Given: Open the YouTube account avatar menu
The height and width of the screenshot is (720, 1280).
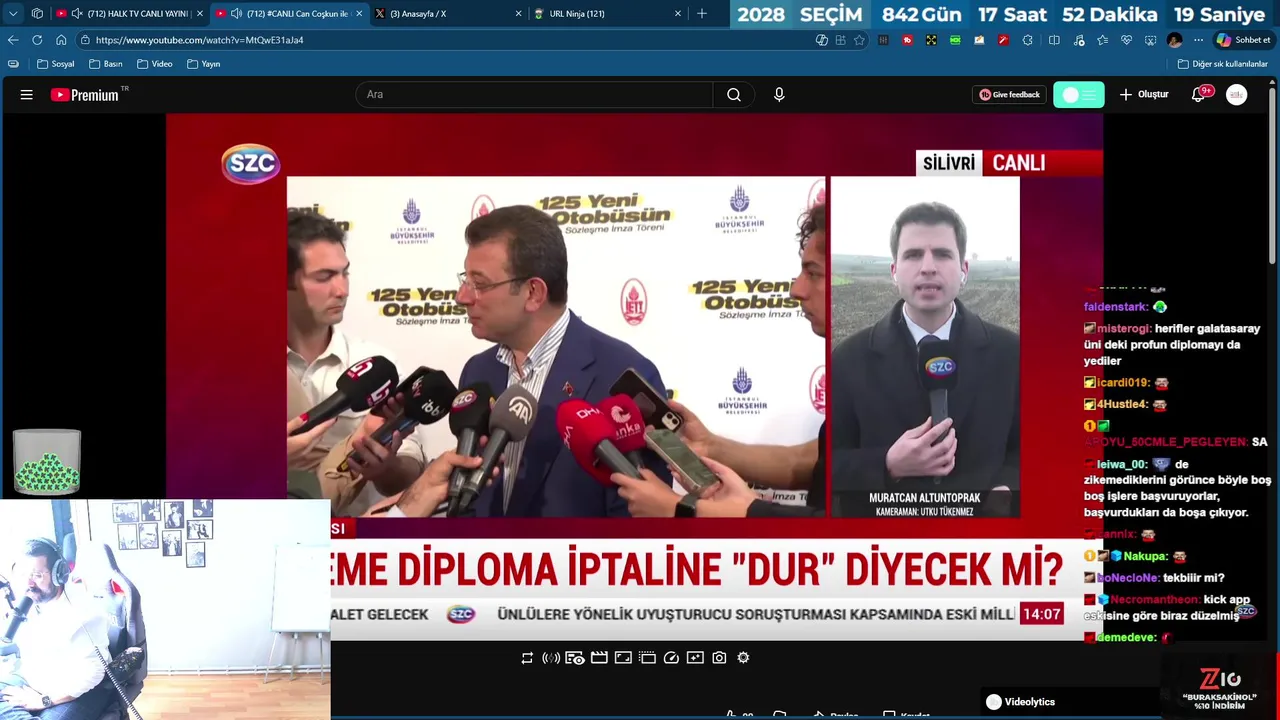Looking at the screenshot, I should pyautogui.click(x=1237, y=95).
